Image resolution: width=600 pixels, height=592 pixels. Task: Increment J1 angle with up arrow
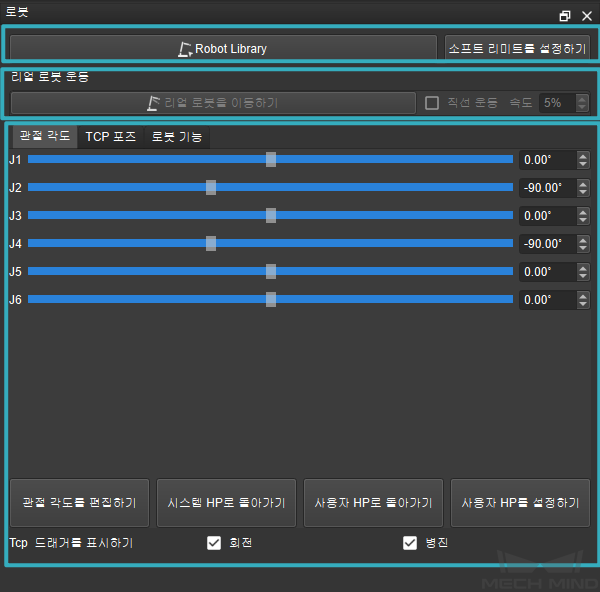pyautogui.click(x=583, y=156)
